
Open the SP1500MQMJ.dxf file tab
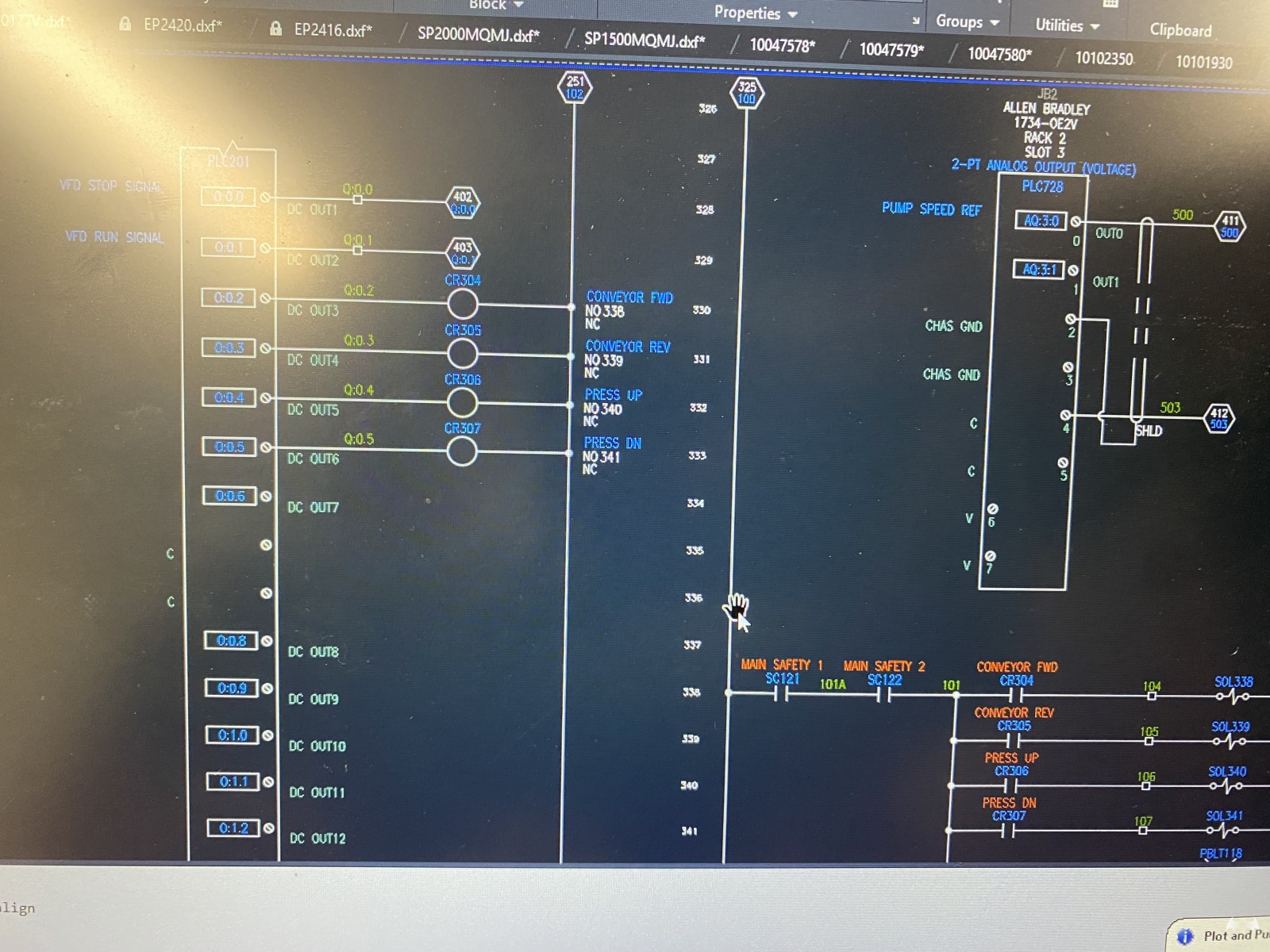644,40
